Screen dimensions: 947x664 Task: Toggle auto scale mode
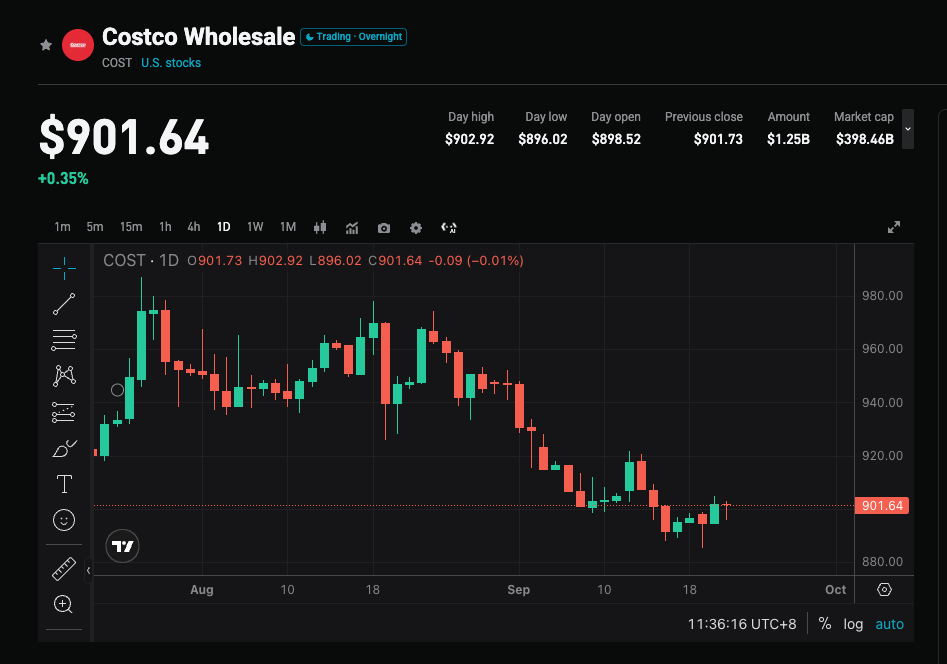point(890,624)
